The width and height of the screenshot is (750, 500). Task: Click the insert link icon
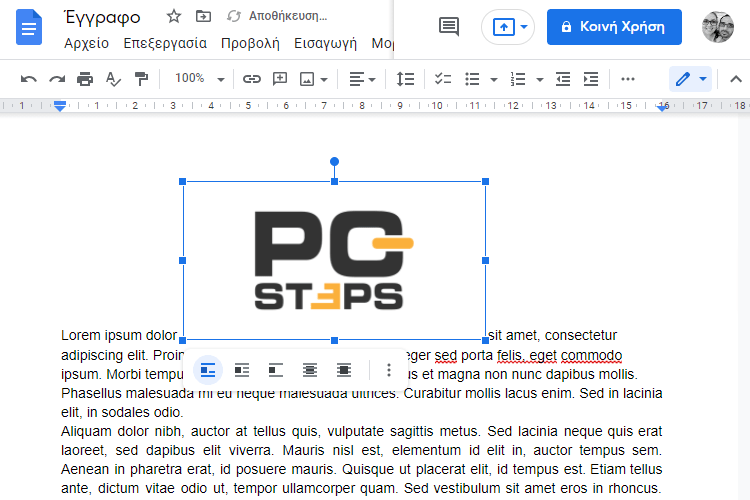252,79
